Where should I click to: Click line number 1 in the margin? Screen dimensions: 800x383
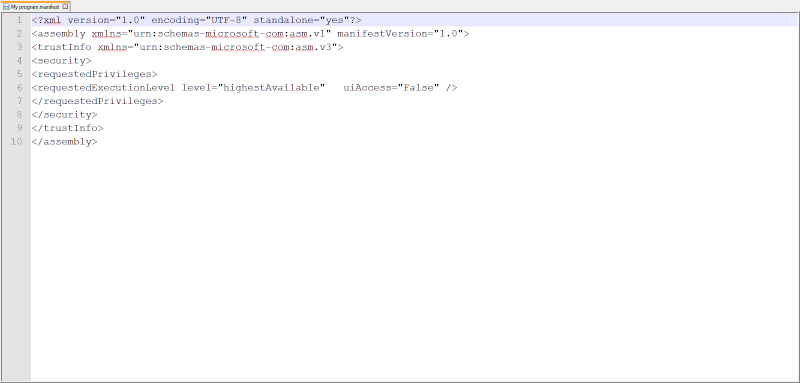pyautogui.click(x=19, y=20)
